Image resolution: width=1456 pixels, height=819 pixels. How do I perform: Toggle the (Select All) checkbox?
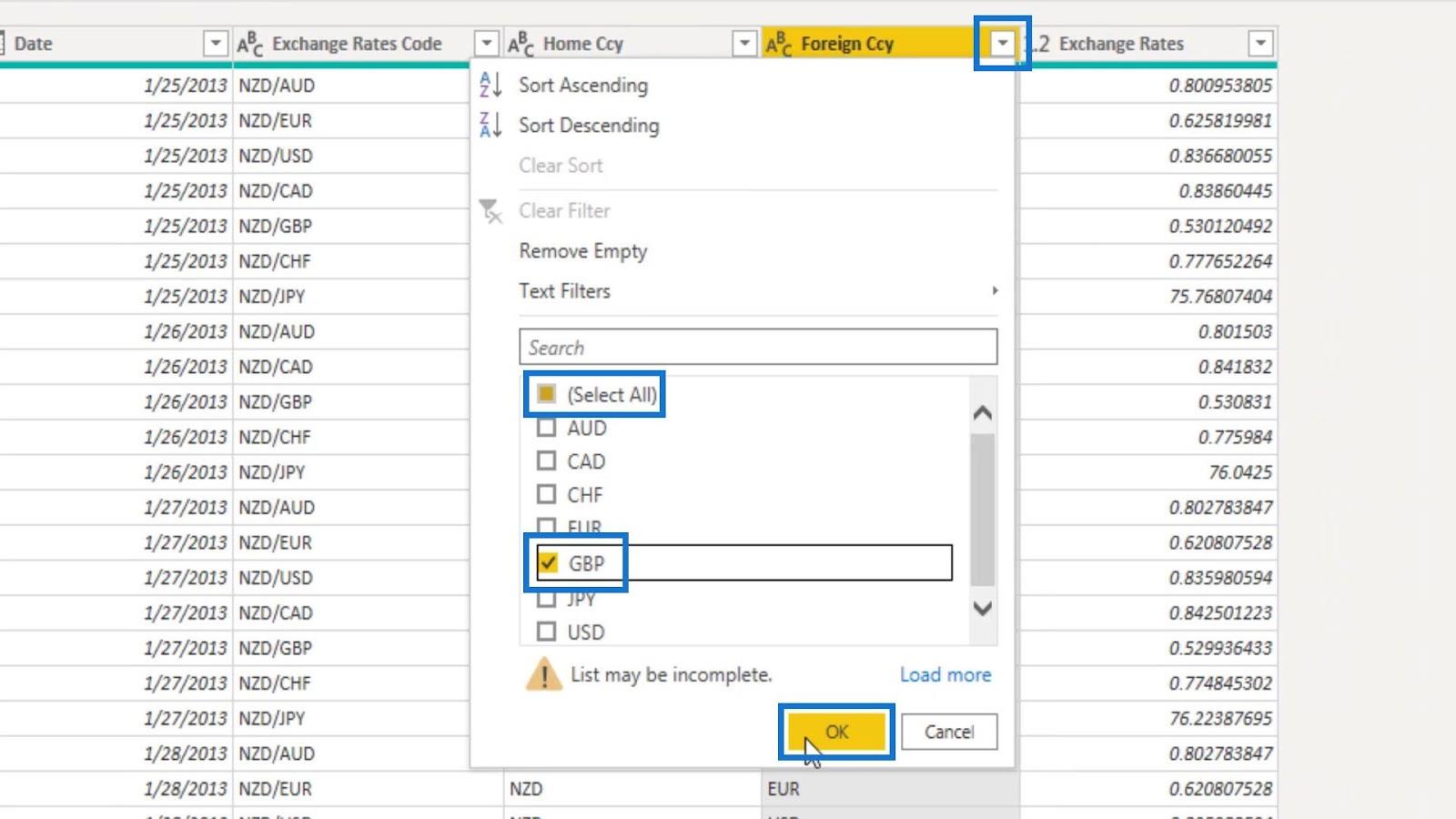(x=546, y=394)
